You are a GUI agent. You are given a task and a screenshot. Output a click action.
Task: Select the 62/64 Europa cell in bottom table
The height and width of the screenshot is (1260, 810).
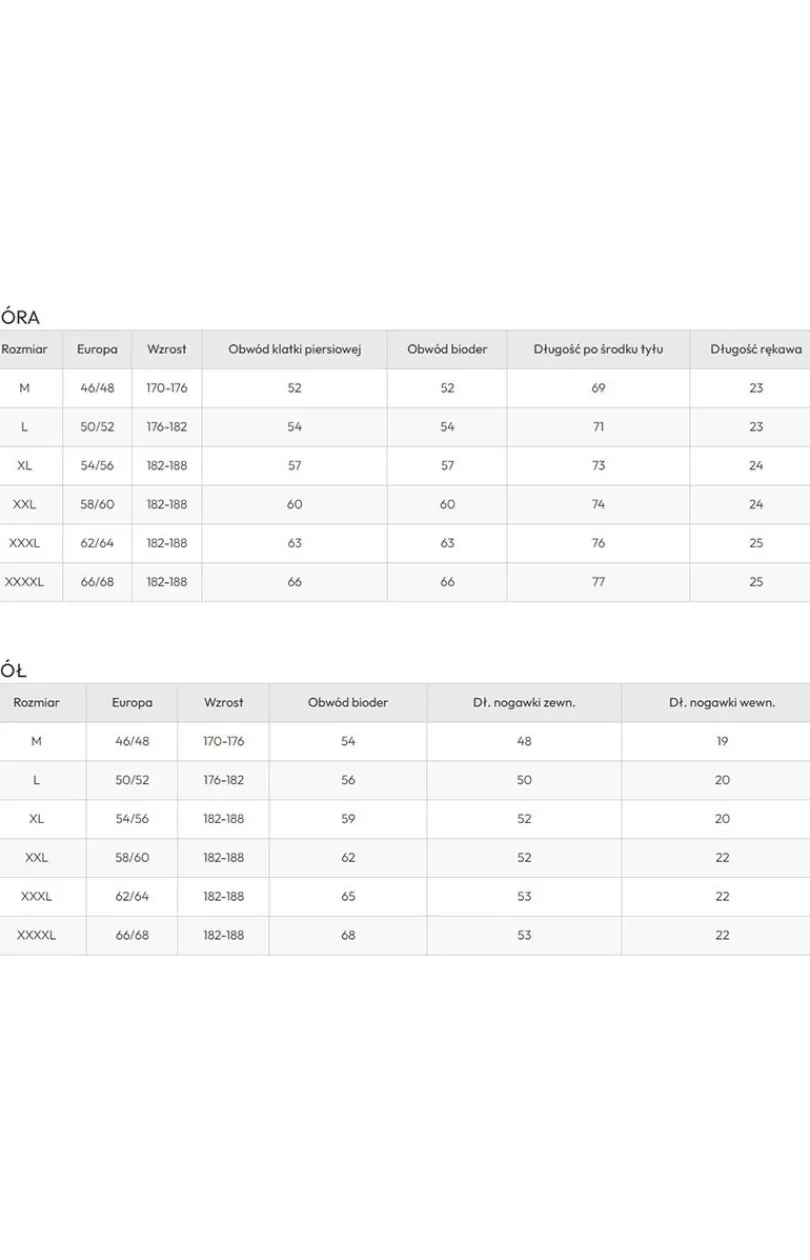pyautogui.click(x=132, y=897)
